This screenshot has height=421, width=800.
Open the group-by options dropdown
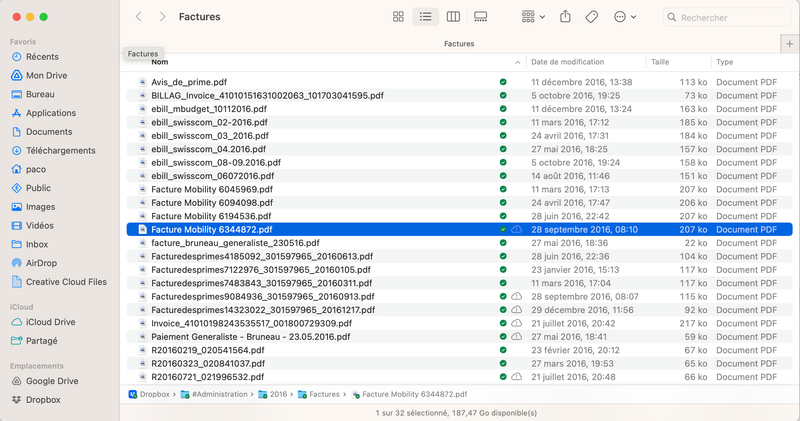[533, 17]
